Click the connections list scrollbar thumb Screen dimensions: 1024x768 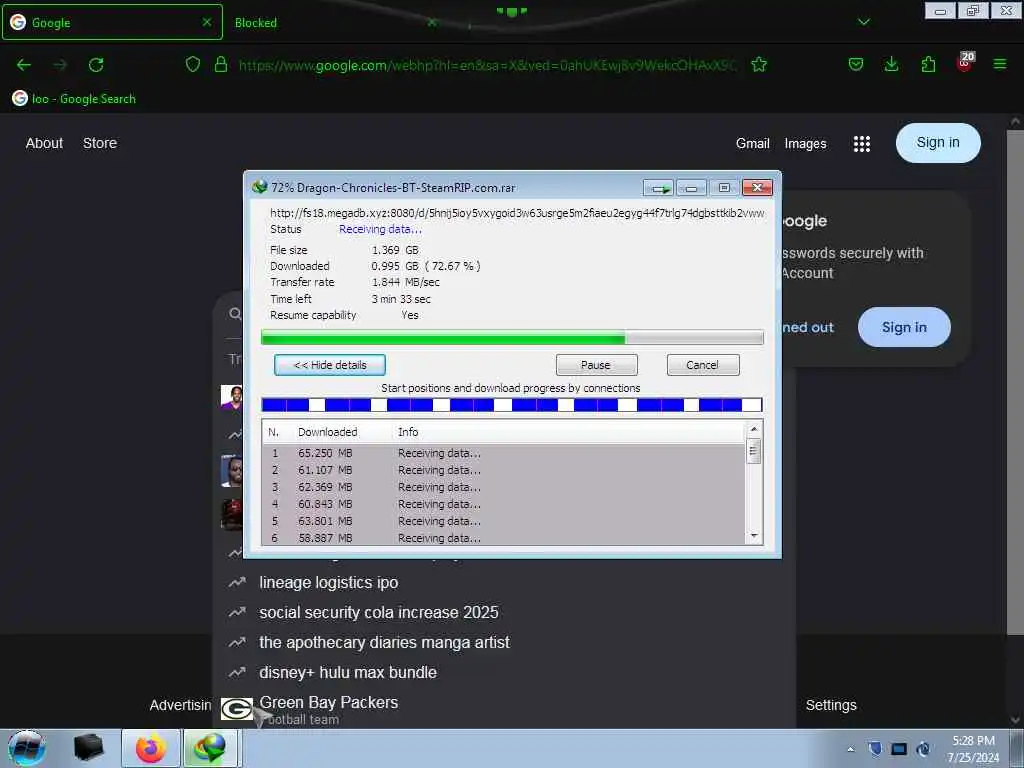(x=754, y=451)
